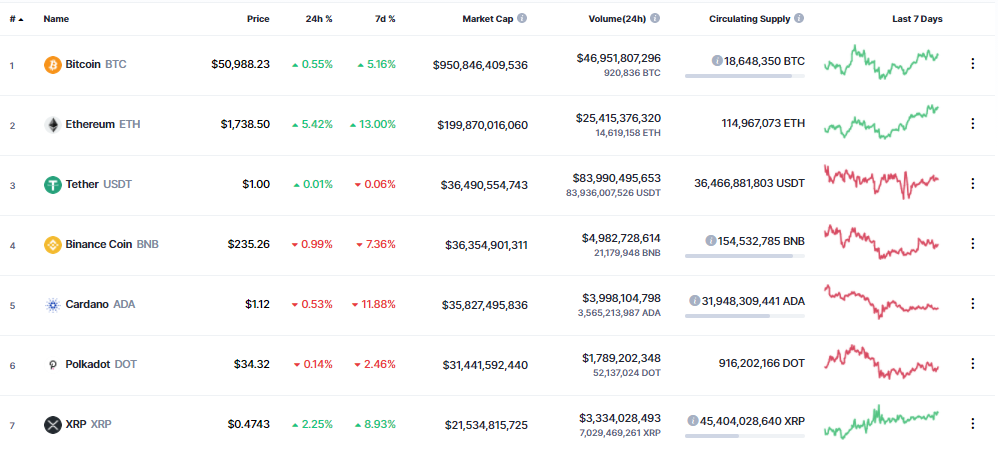
Task: Open the three-dot menu for Bitcoin
Action: [x=972, y=64]
